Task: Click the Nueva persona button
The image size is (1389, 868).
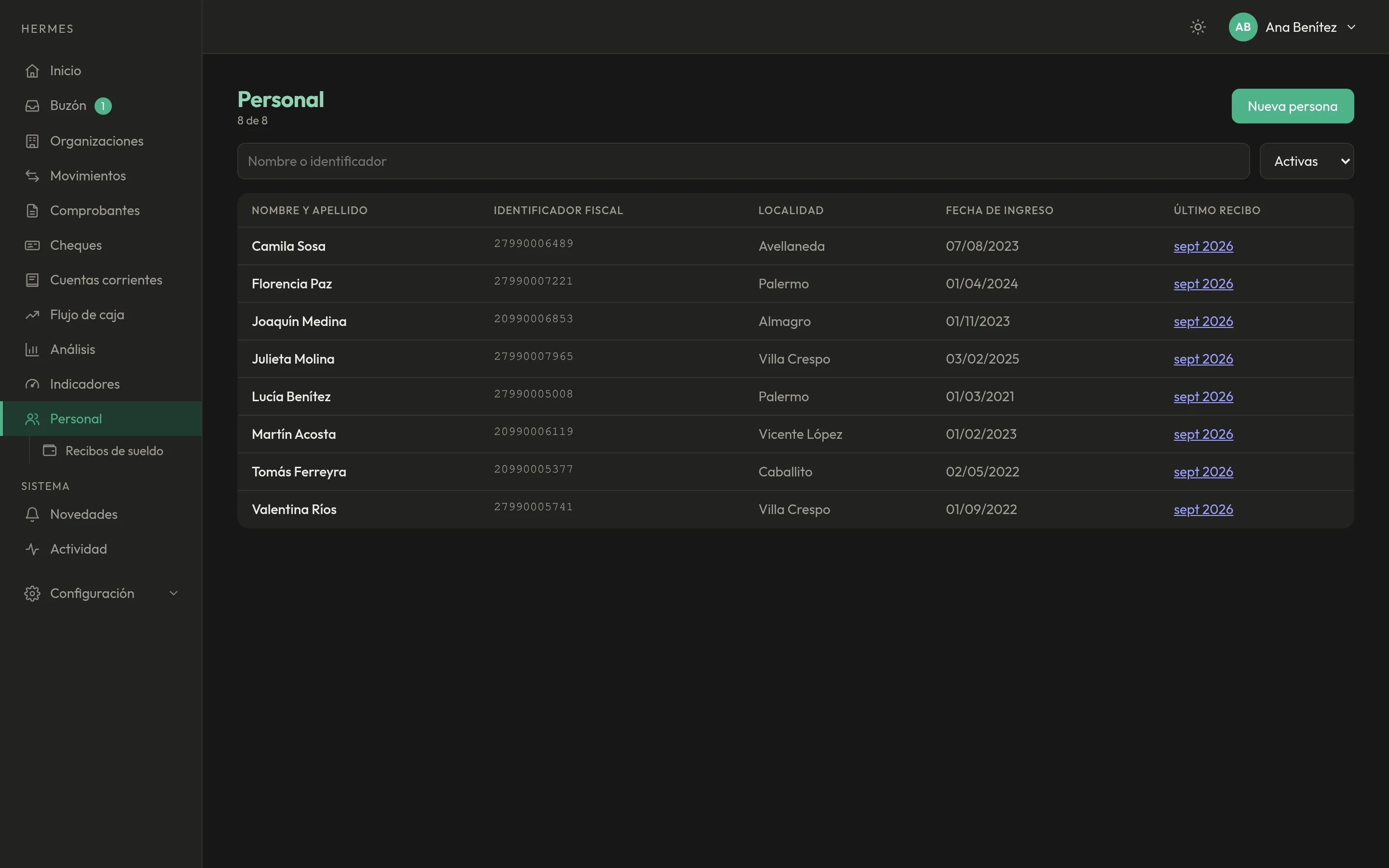Action: pos(1293,106)
